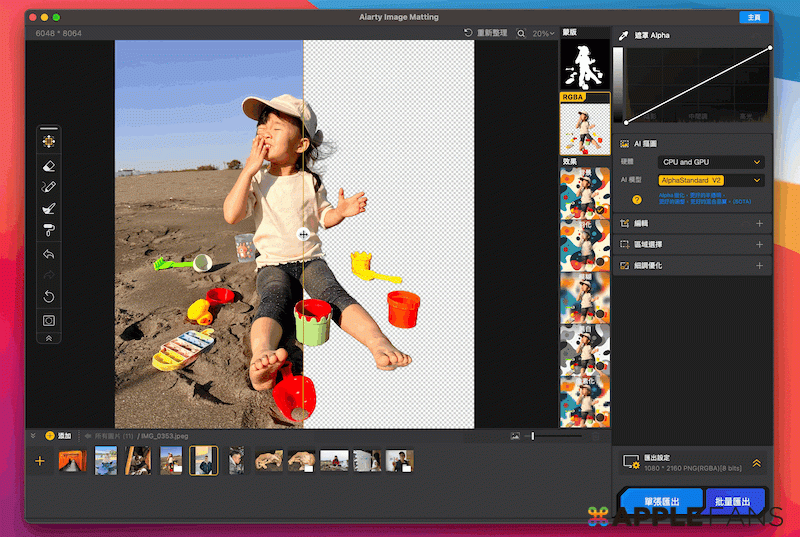This screenshot has height=537, width=800.
Task: Click the 批量匯出 batch export button
Action: (x=735, y=500)
